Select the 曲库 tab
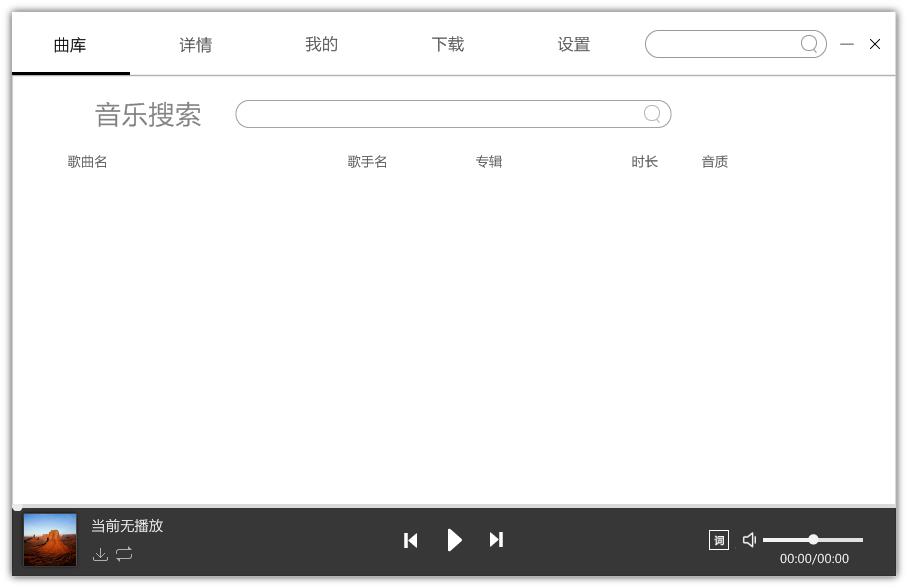The height and width of the screenshot is (588, 908). point(70,45)
